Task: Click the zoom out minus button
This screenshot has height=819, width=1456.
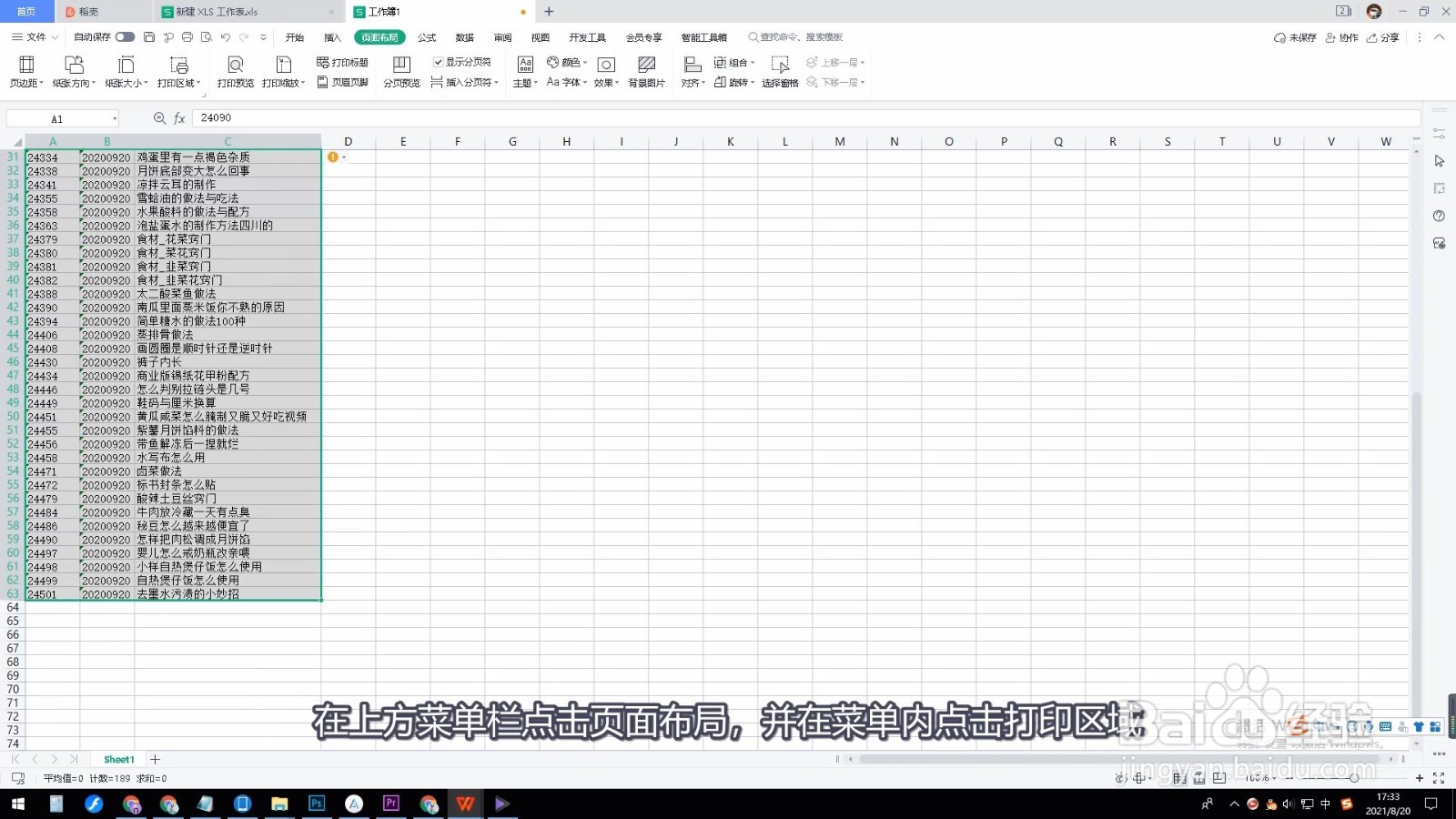Action: (x=1289, y=778)
